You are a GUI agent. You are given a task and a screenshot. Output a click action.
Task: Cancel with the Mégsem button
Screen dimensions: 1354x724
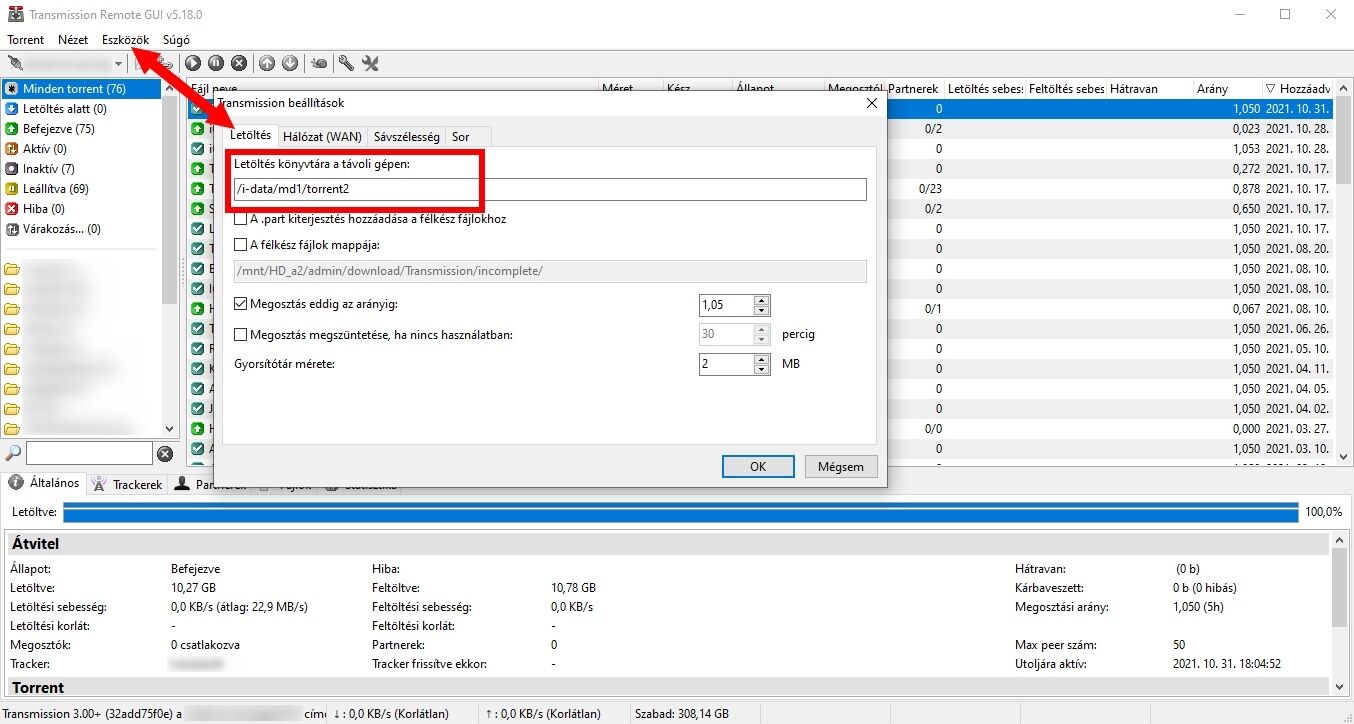coord(841,466)
